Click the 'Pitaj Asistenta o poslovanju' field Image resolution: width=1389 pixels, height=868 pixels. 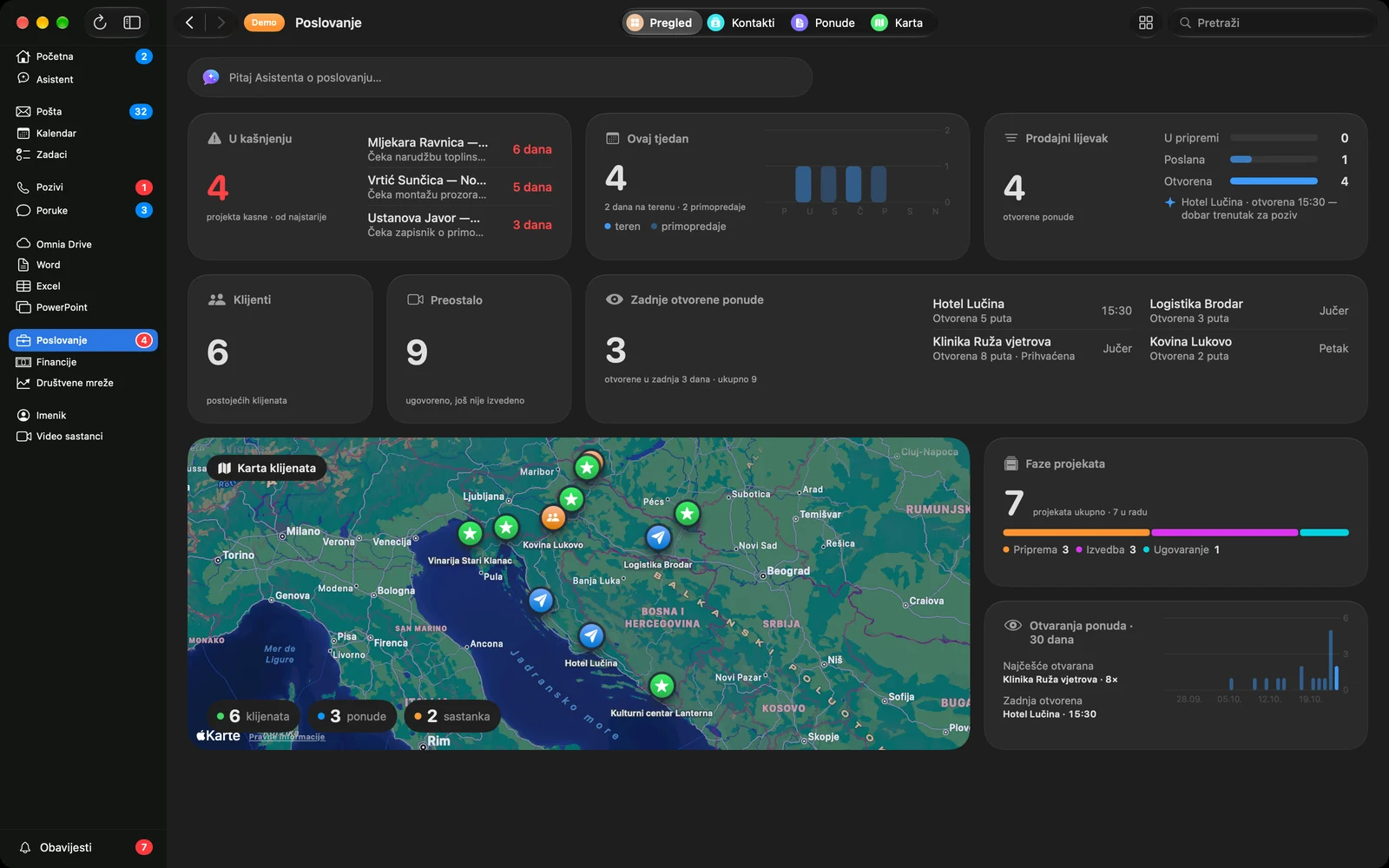(x=500, y=77)
